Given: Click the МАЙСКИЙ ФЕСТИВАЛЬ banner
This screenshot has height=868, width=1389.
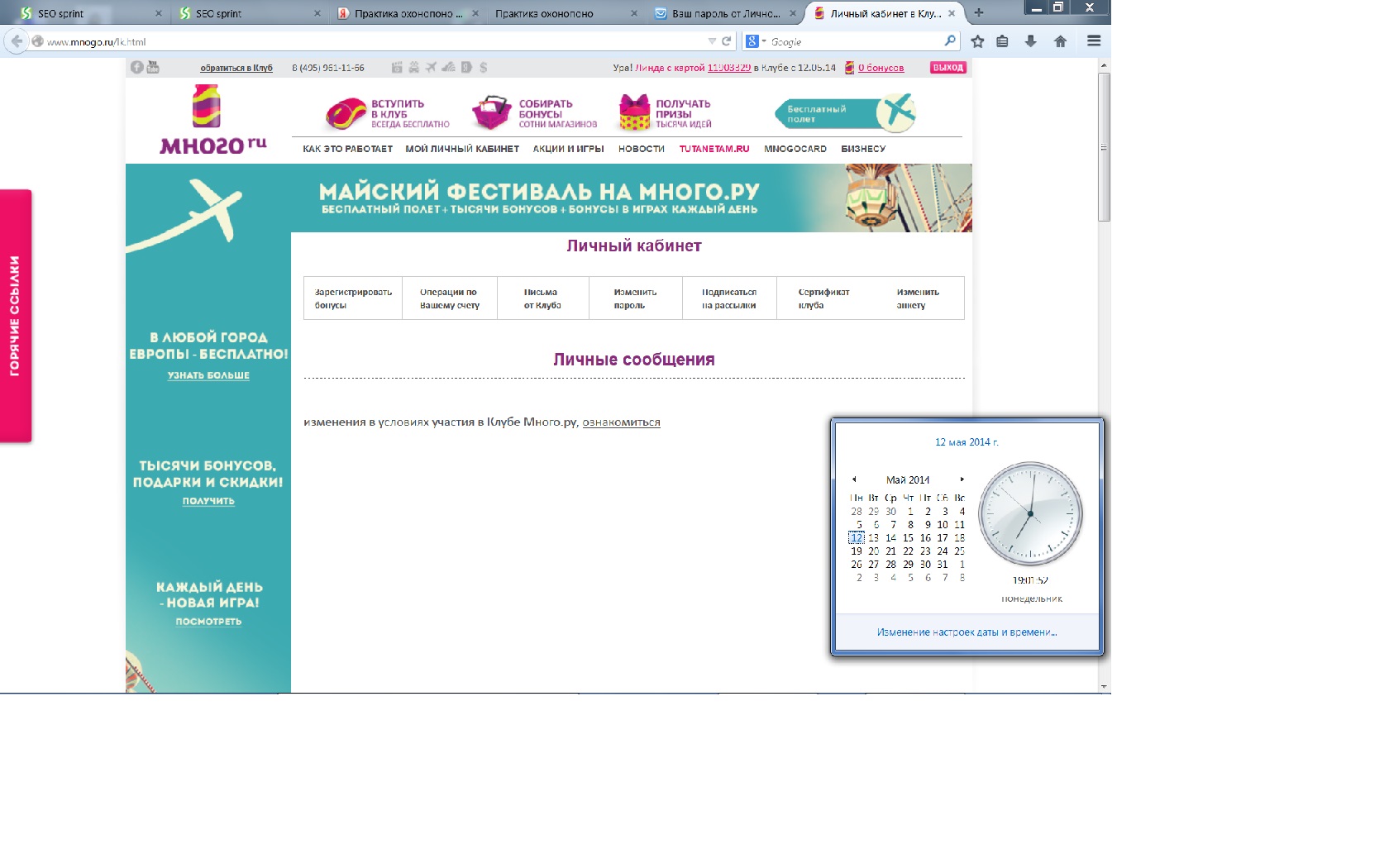Looking at the screenshot, I should pos(549,198).
